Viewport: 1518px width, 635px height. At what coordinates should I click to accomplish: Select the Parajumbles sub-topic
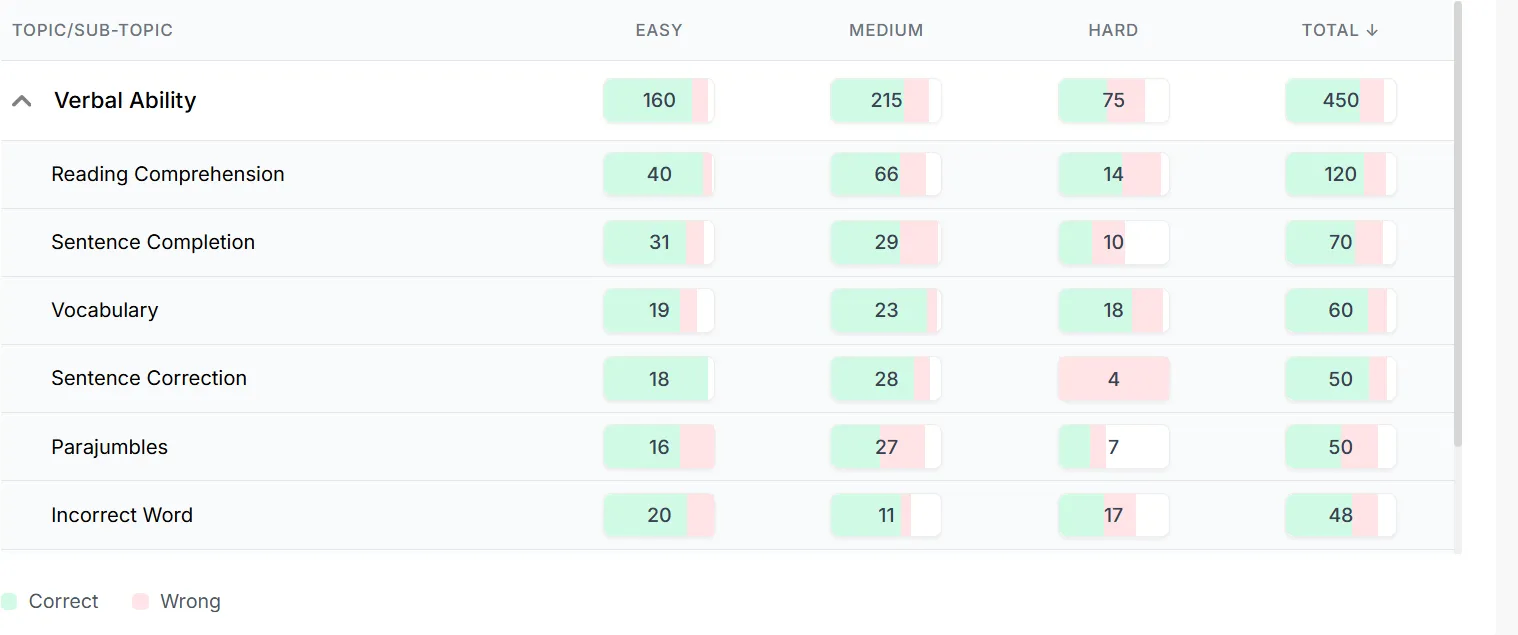tap(110, 447)
